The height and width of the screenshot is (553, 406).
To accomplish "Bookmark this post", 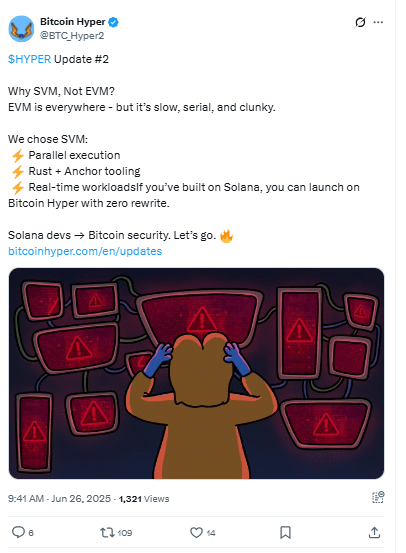I will pyautogui.click(x=285, y=533).
